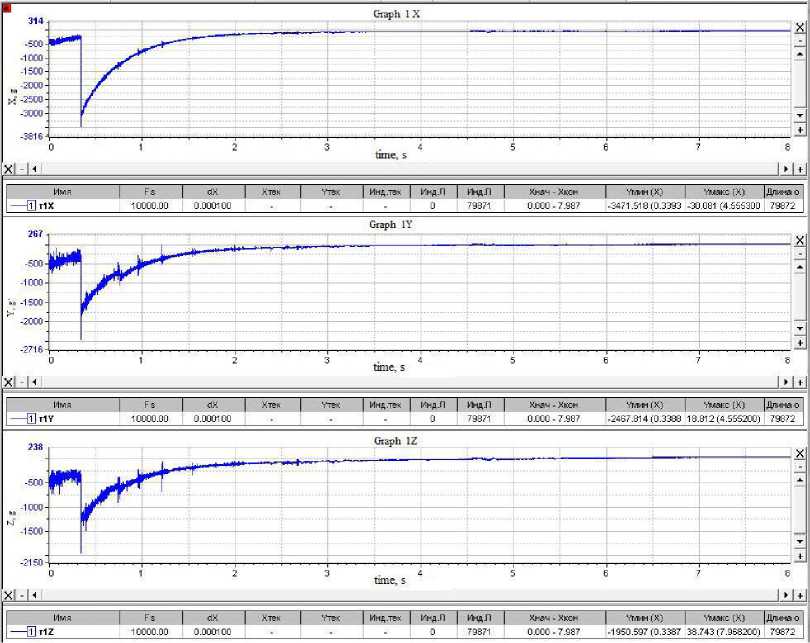This screenshot has width=810, height=643.
Task: Click the X button below Graph 1Z's time axis
Action: (9, 595)
